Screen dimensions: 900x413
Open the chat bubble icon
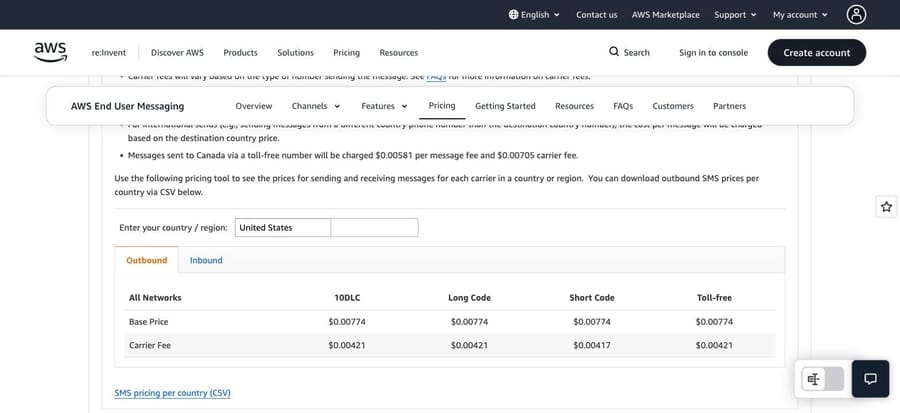point(870,379)
